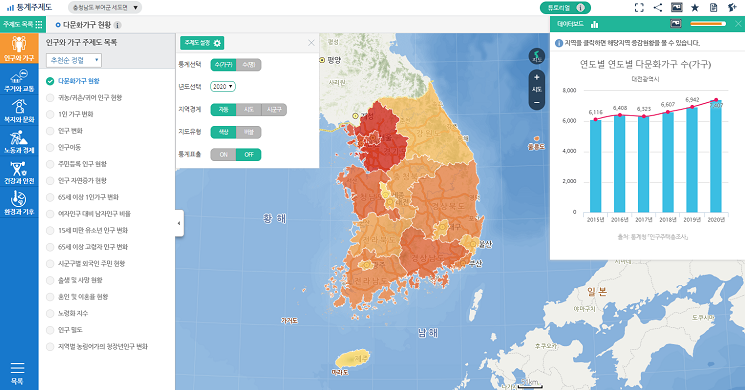The width and height of the screenshot is (745, 390).
Task: Zoom out the map with minus button
Action: (537, 102)
